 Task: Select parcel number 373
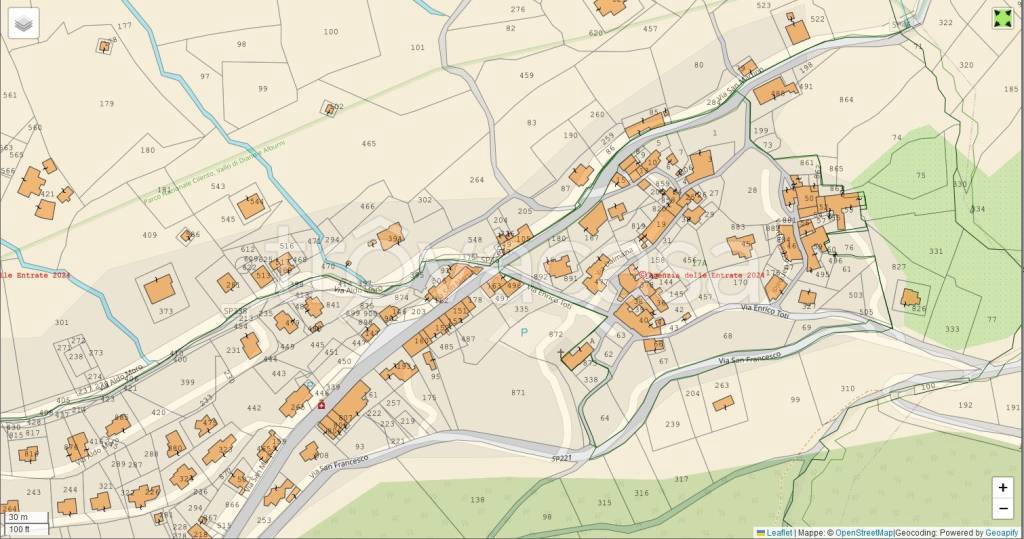(x=166, y=312)
